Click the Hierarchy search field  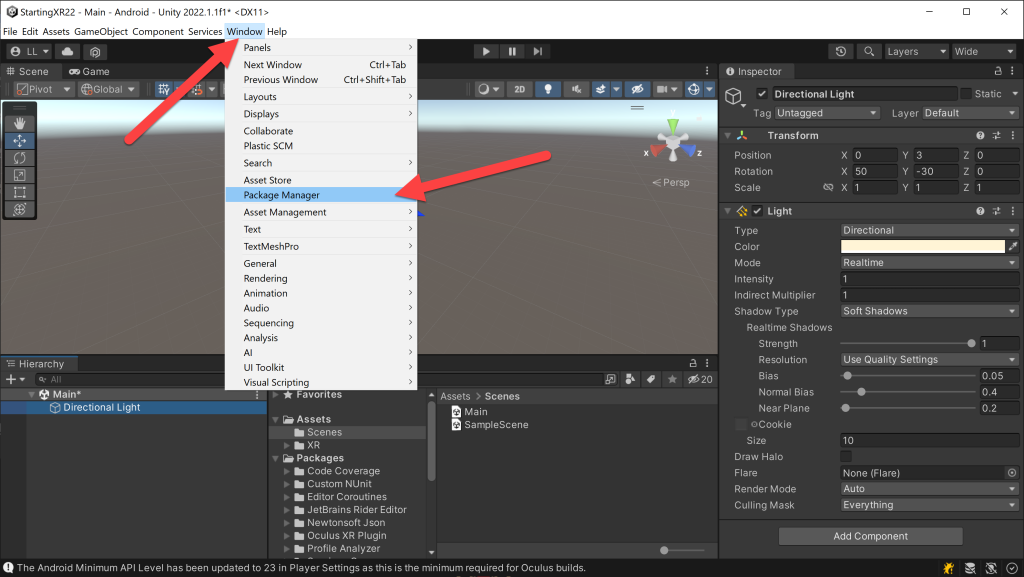[x=131, y=379]
